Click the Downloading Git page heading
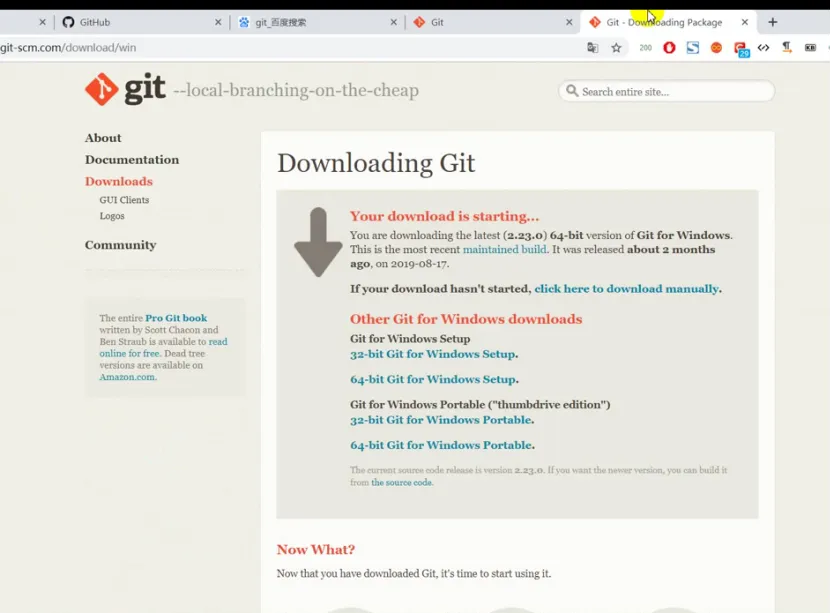The width and height of the screenshot is (831, 613). click(376, 163)
